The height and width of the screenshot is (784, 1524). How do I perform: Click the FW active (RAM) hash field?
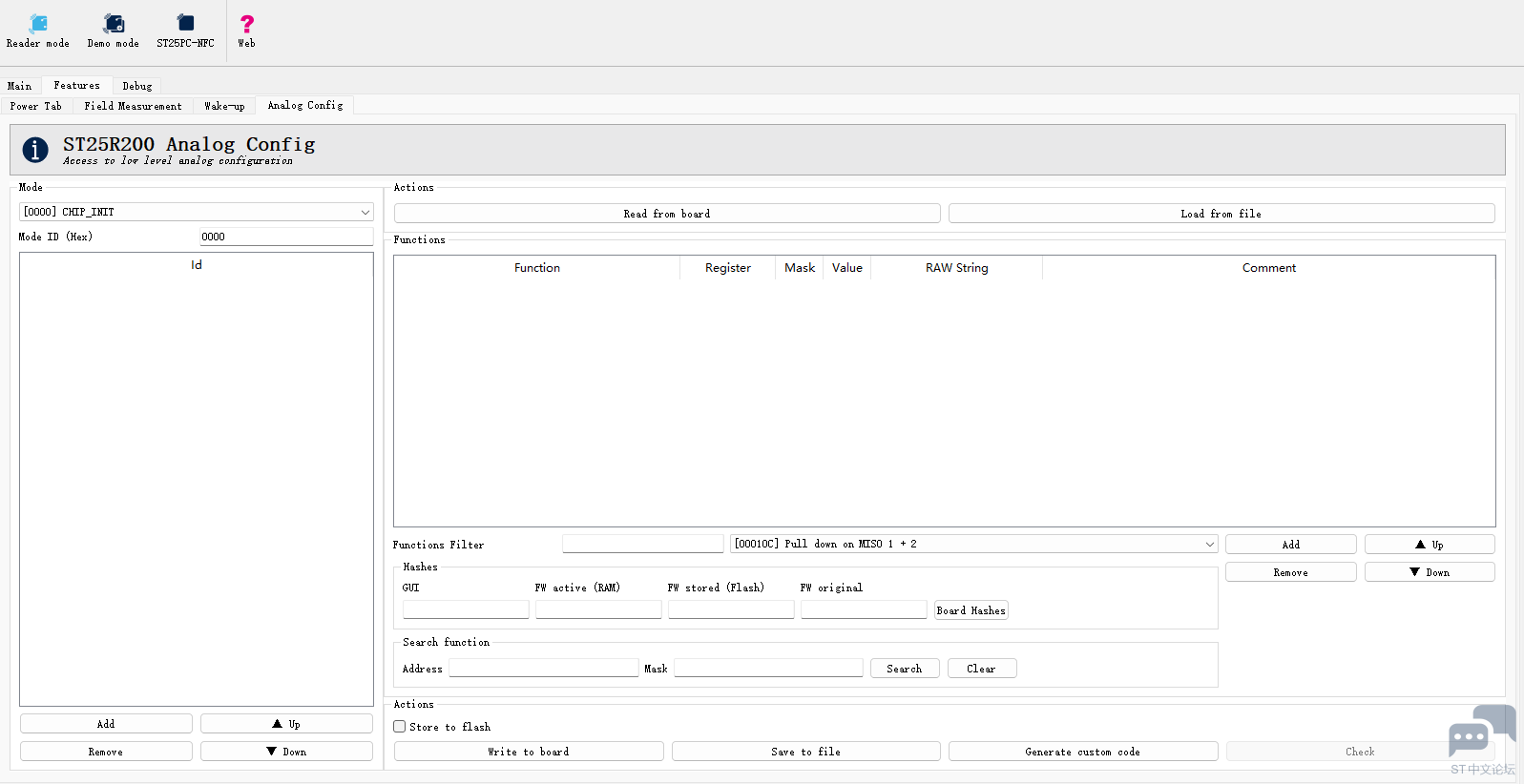point(598,609)
